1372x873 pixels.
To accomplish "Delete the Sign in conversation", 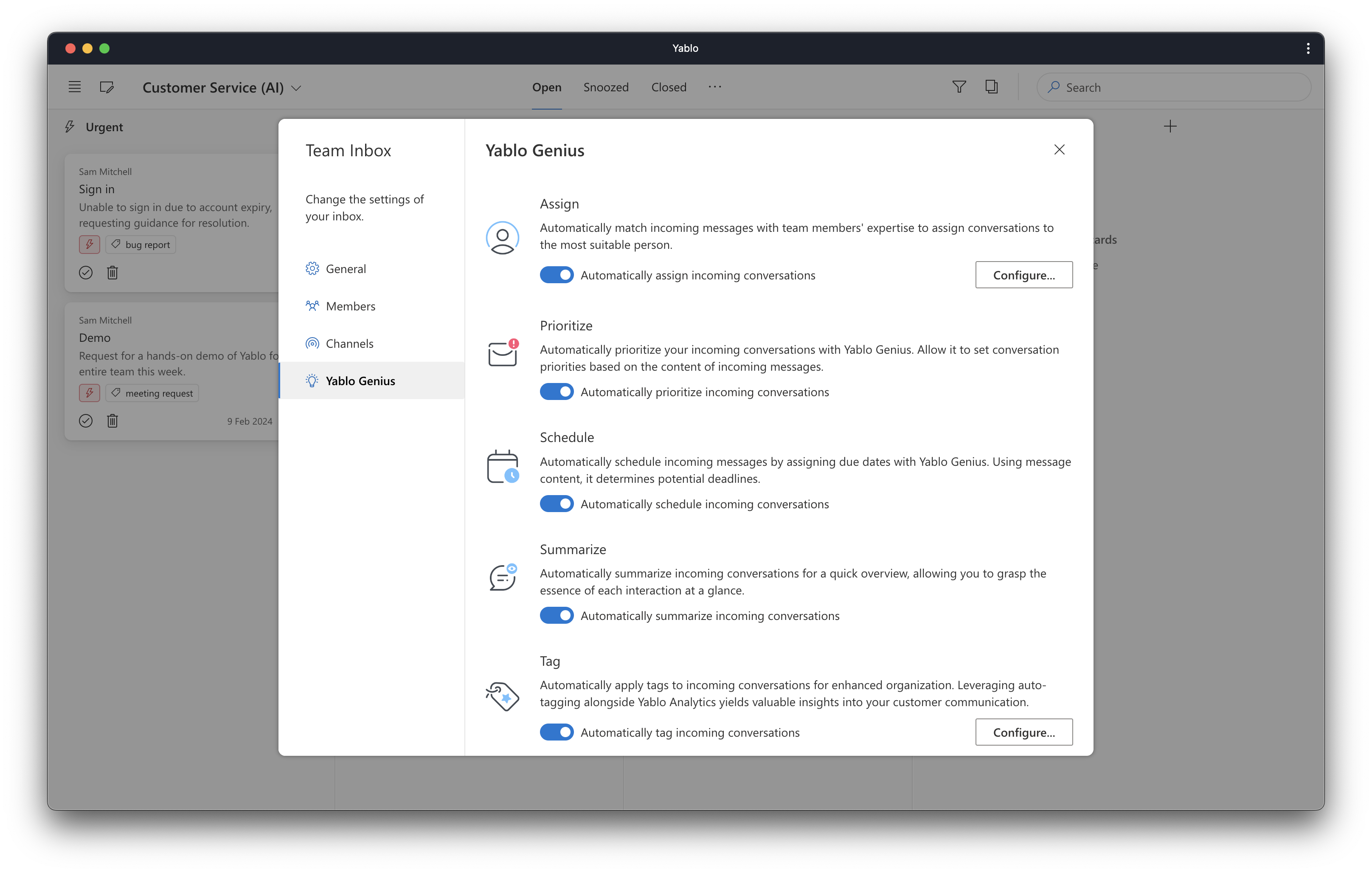I will tap(112, 272).
